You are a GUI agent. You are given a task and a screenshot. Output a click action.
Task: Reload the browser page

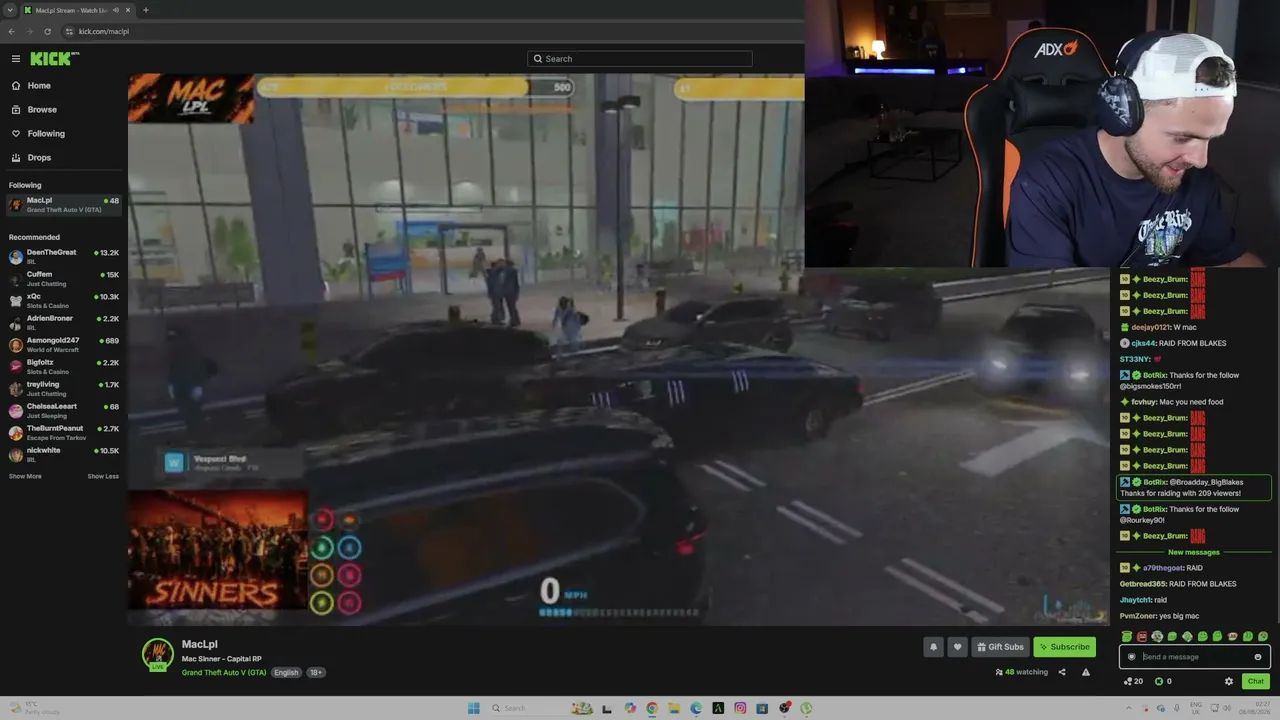tap(47, 31)
